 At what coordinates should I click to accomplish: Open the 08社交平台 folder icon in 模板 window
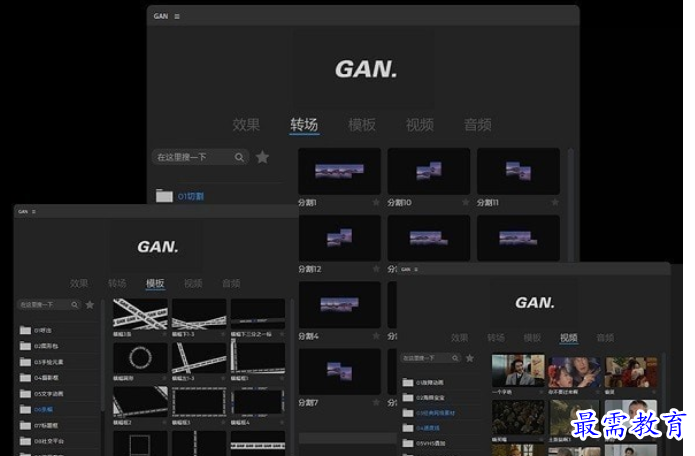click(x=25, y=441)
